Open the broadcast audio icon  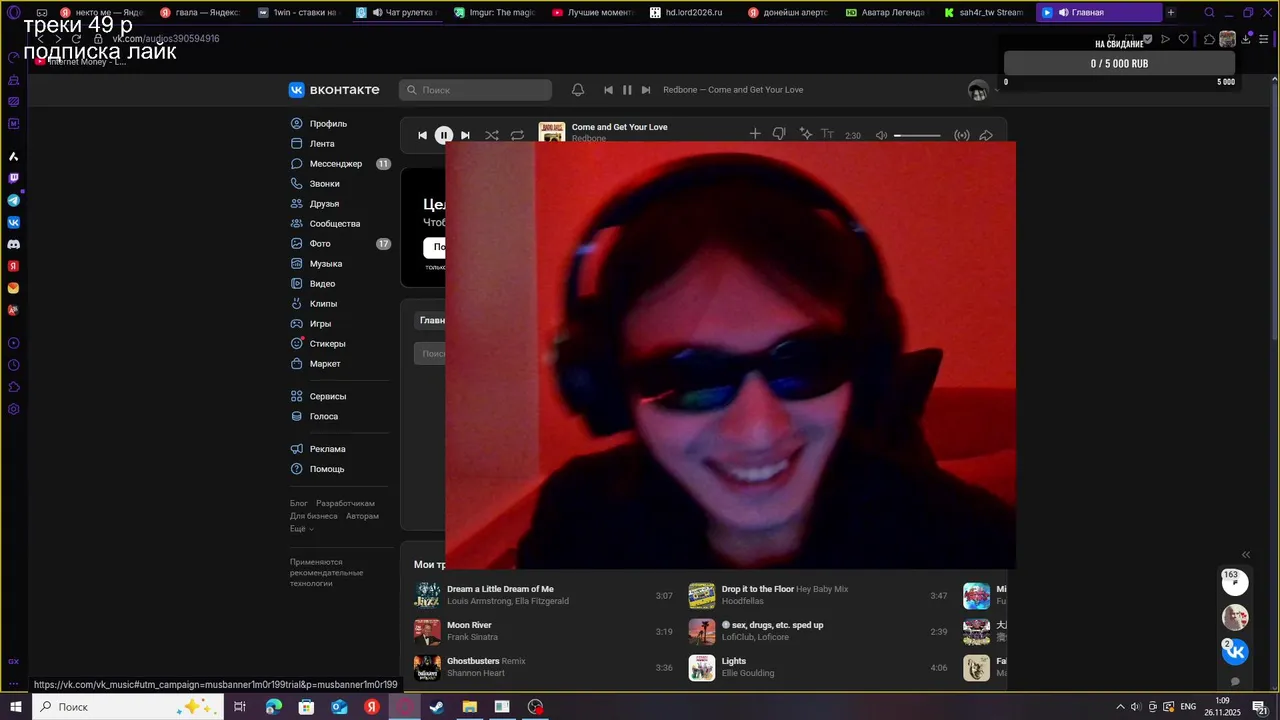962,135
